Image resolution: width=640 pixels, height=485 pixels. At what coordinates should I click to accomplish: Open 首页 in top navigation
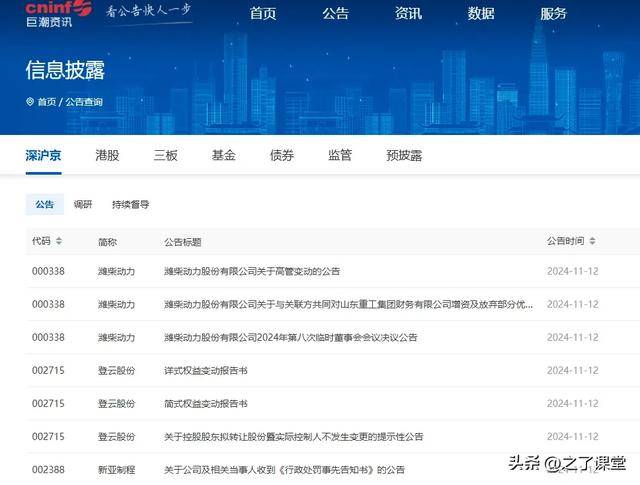pyautogui.click(x=263, y=13)
